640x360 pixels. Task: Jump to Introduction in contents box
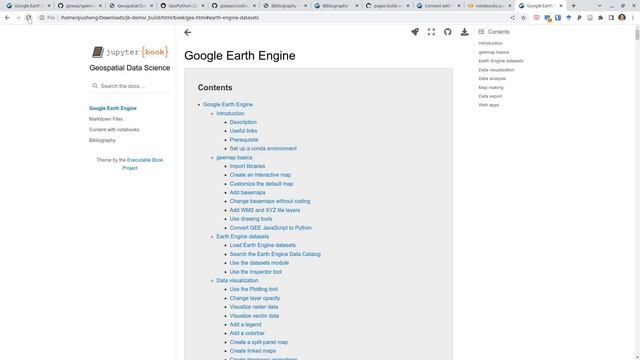coord(230,113)
